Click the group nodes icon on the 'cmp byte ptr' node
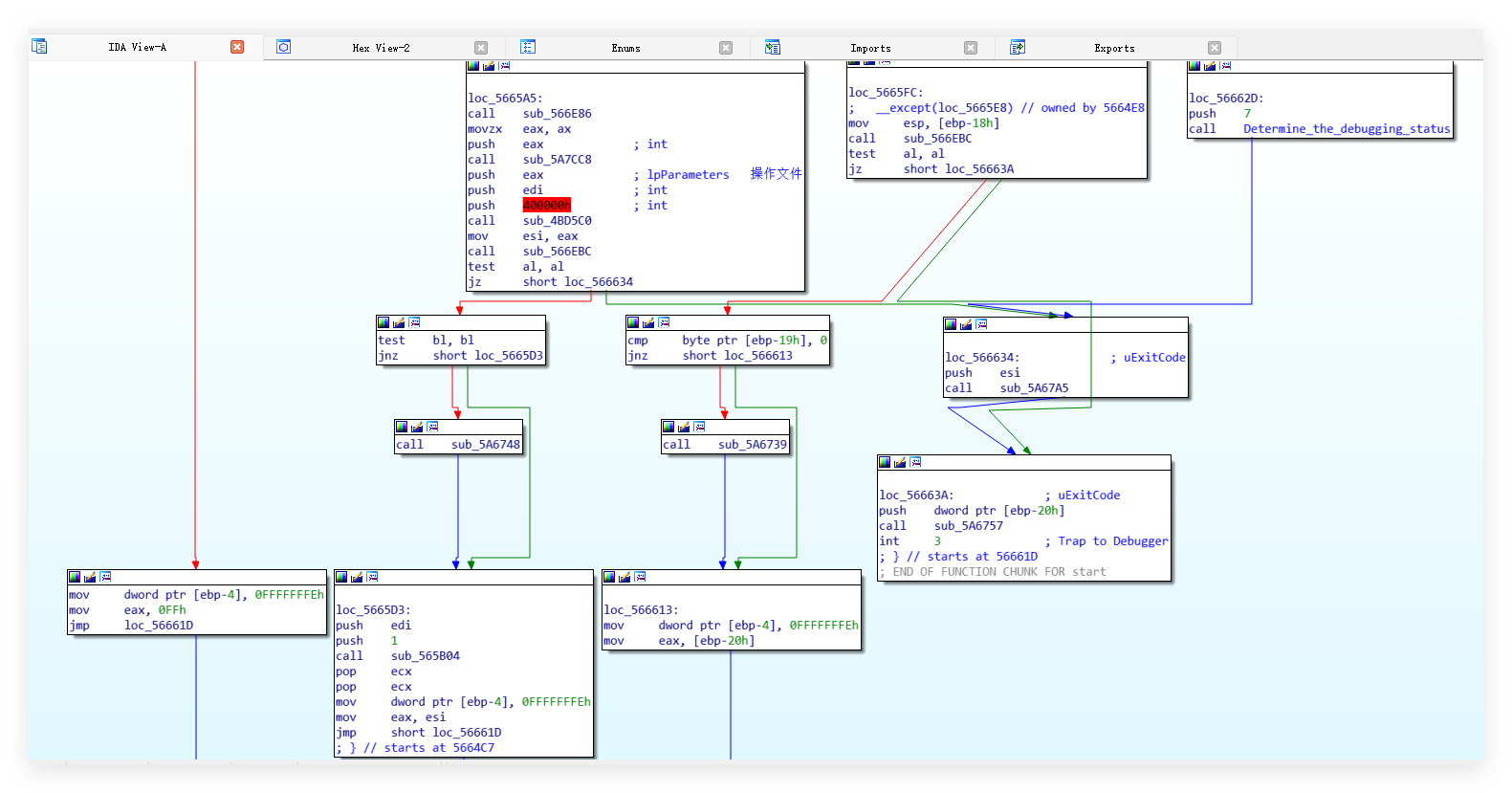Viewport: 1512px width, 793px height. [664, 322]
